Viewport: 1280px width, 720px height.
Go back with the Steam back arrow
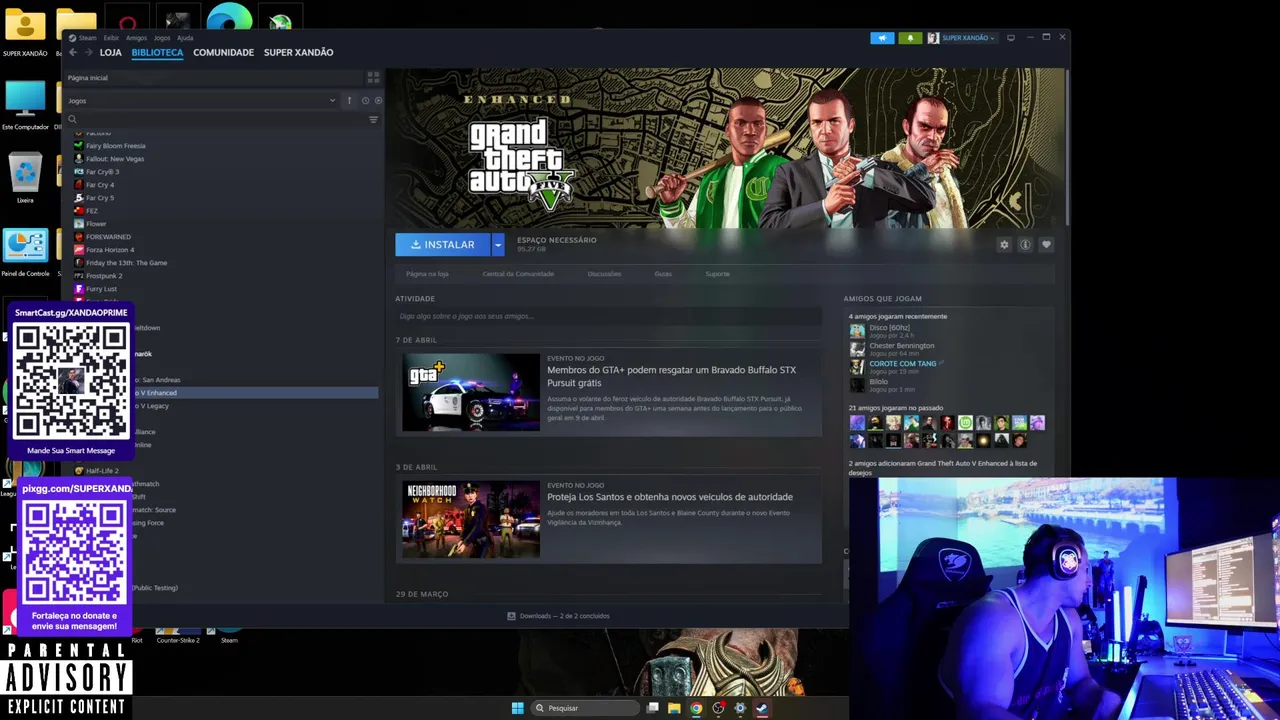pyautogui.click(x=72, y=52)
